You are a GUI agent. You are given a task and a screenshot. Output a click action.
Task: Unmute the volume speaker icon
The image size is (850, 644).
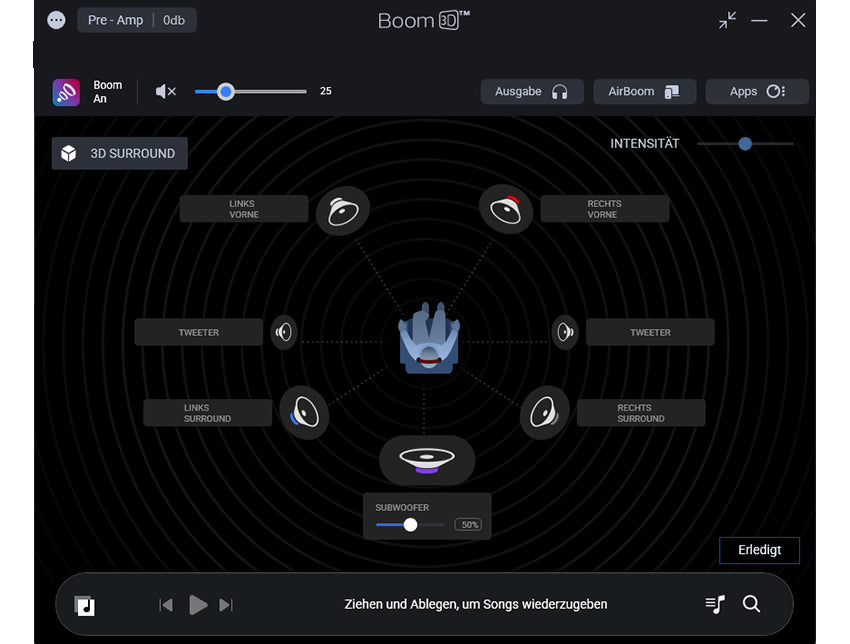click(x=166, y=91)
